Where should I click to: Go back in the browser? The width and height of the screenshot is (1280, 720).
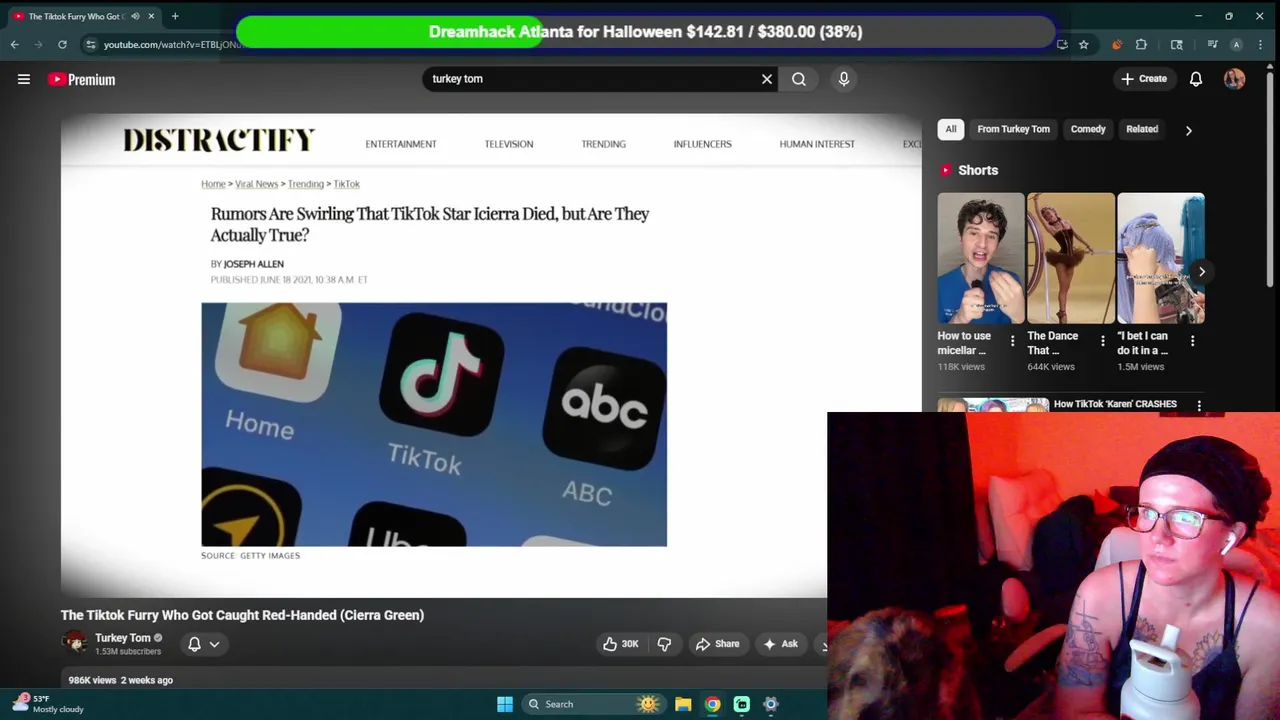[14, 44]
